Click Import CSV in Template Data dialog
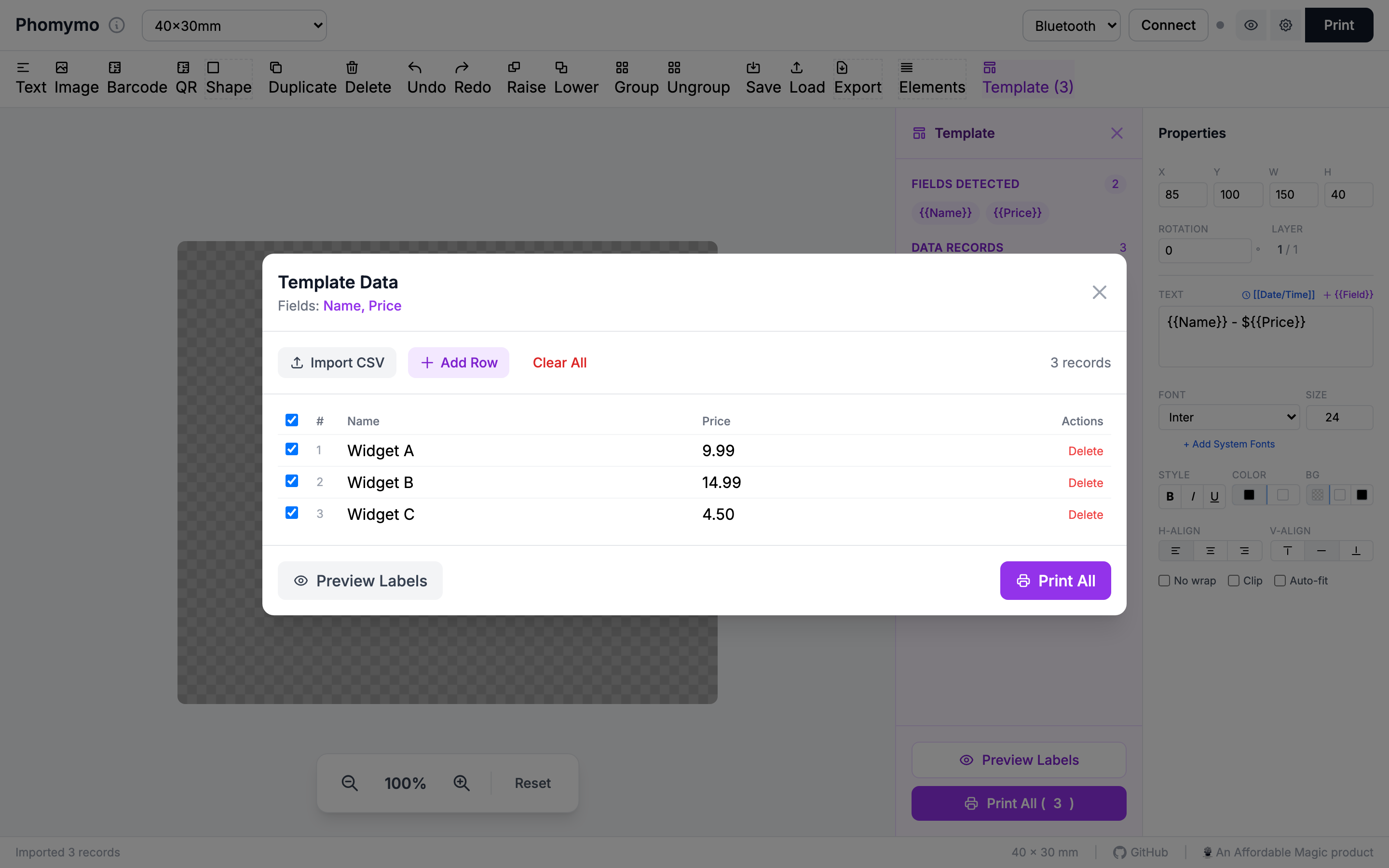 (x=337, y=362)
